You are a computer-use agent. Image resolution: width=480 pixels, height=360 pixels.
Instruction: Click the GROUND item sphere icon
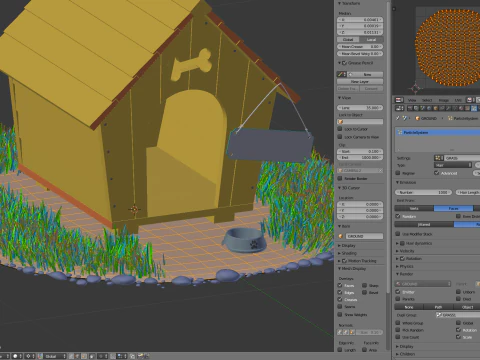click(340, 236)
